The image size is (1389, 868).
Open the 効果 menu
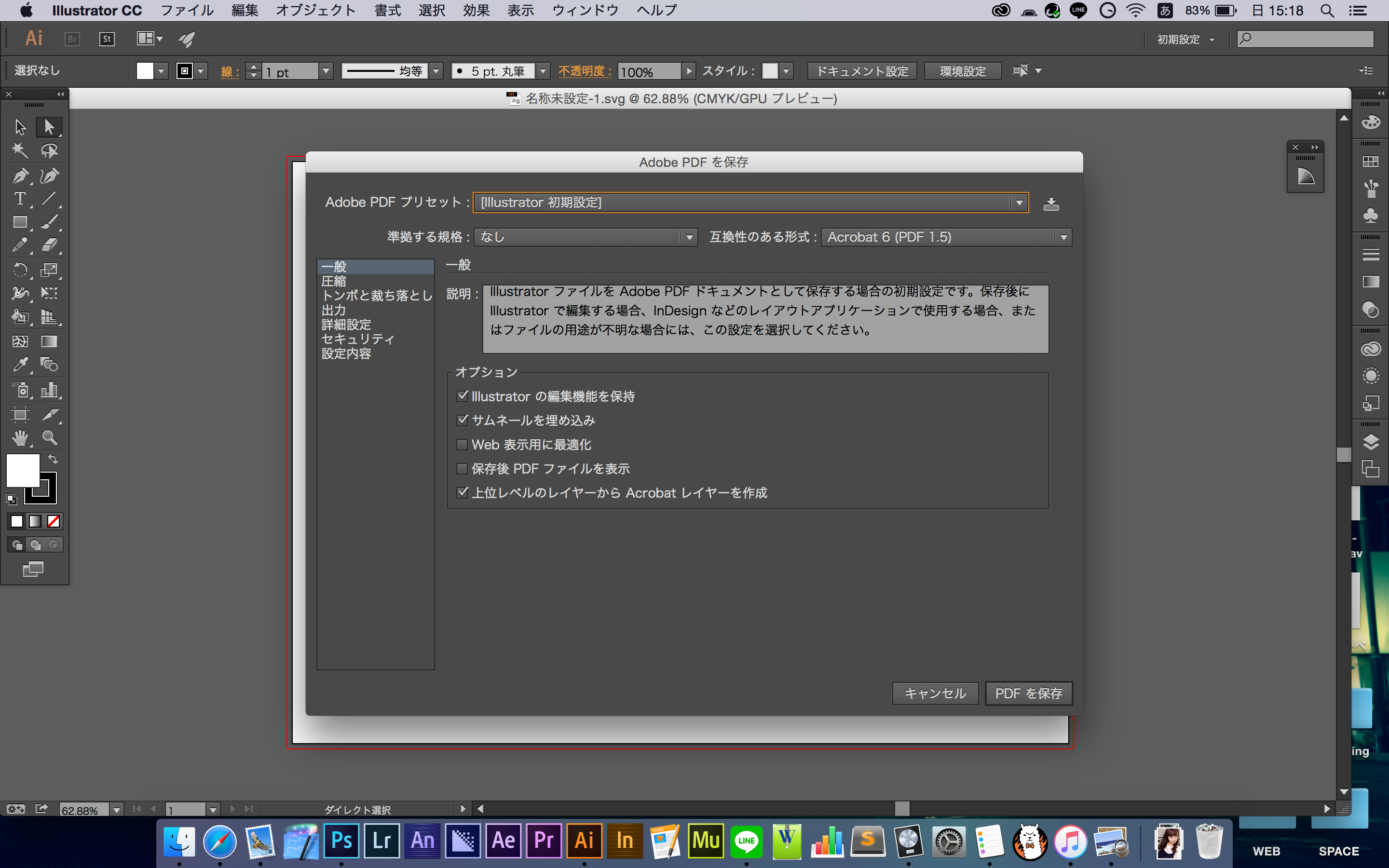click(477, 10)
